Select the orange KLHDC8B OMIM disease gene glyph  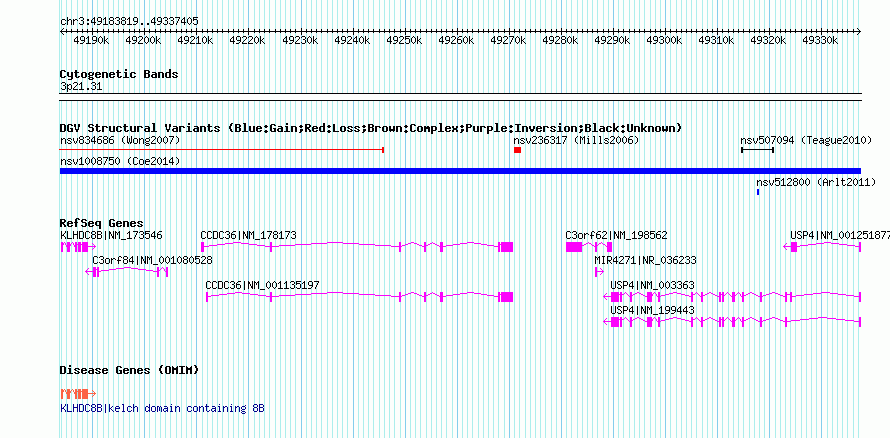click(78, 394)
